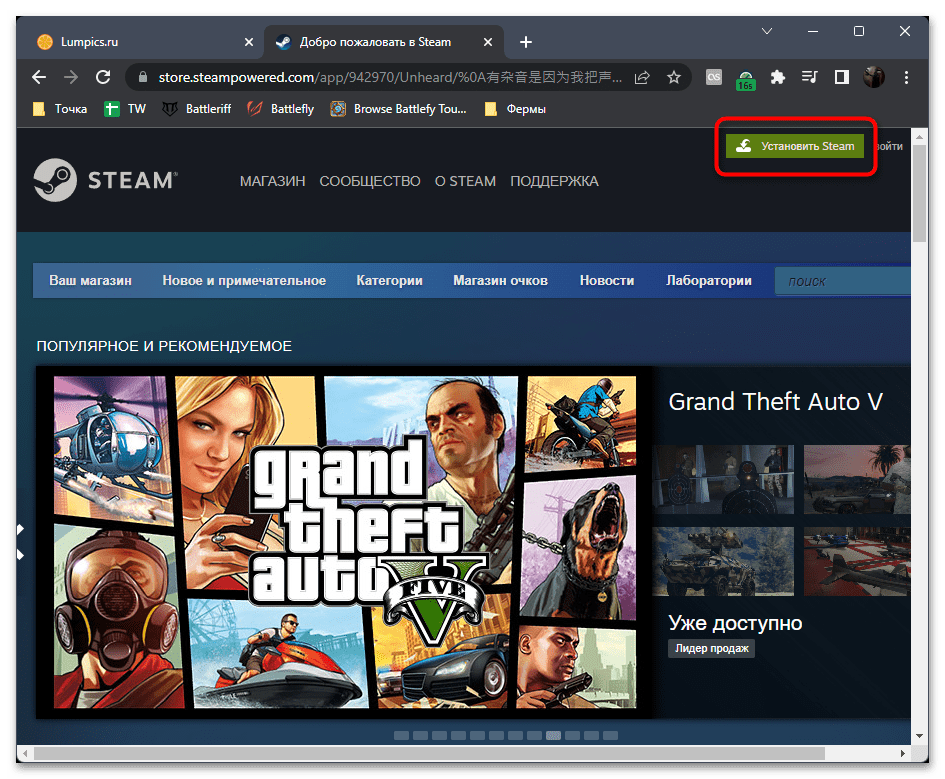
Task: Close the Steam welcome tab
Action: [x=488, y=42]
